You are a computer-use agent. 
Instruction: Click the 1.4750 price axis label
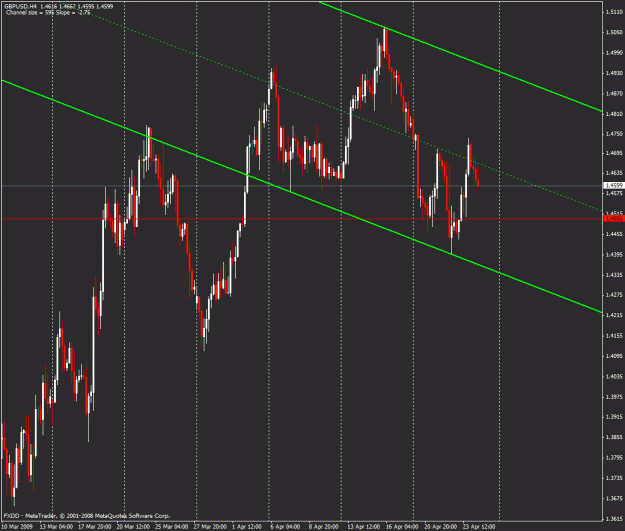coord(614,134)
